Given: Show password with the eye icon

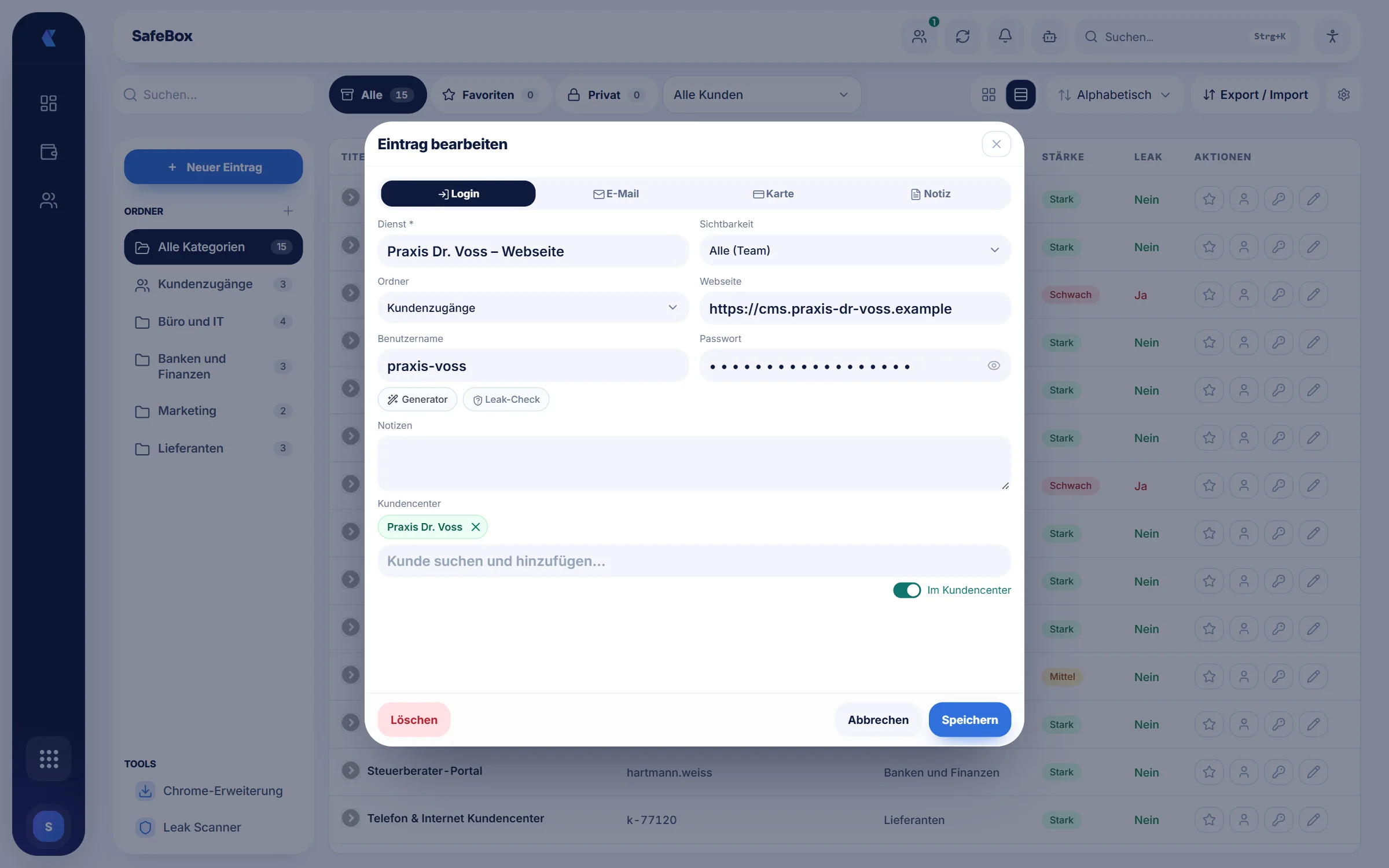Looking at the screenshot, I should point(994,365).
